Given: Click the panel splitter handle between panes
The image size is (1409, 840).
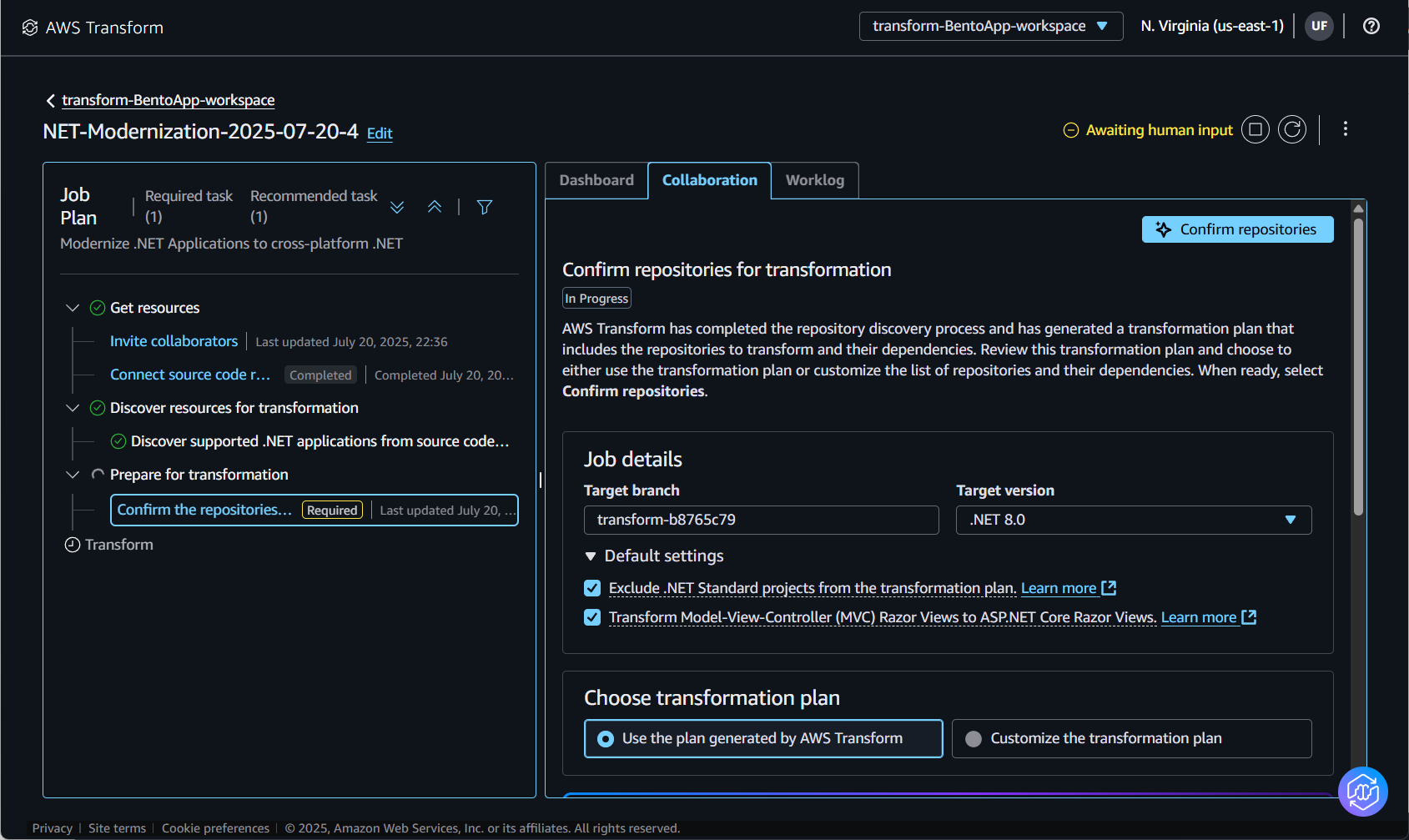Looking at the screenshot, I should [541, 480].
